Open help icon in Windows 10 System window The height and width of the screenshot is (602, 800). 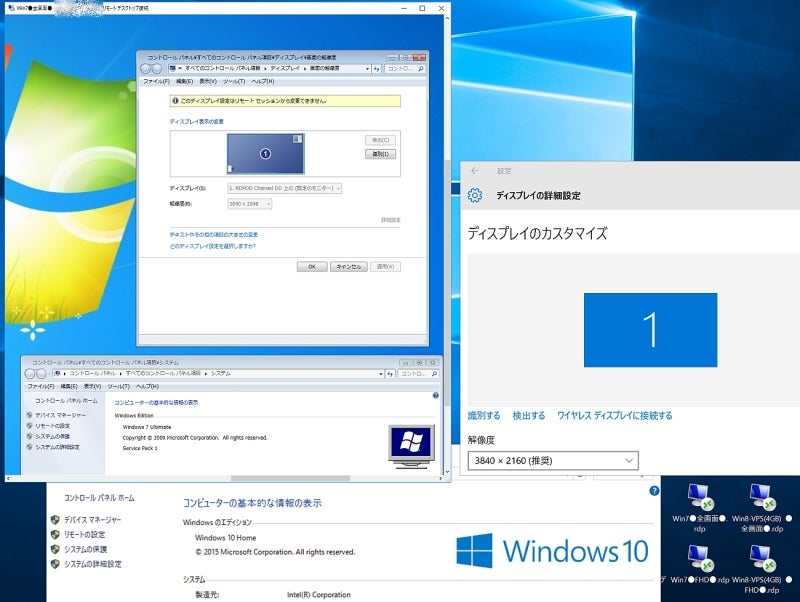click(x=654, y=491)
